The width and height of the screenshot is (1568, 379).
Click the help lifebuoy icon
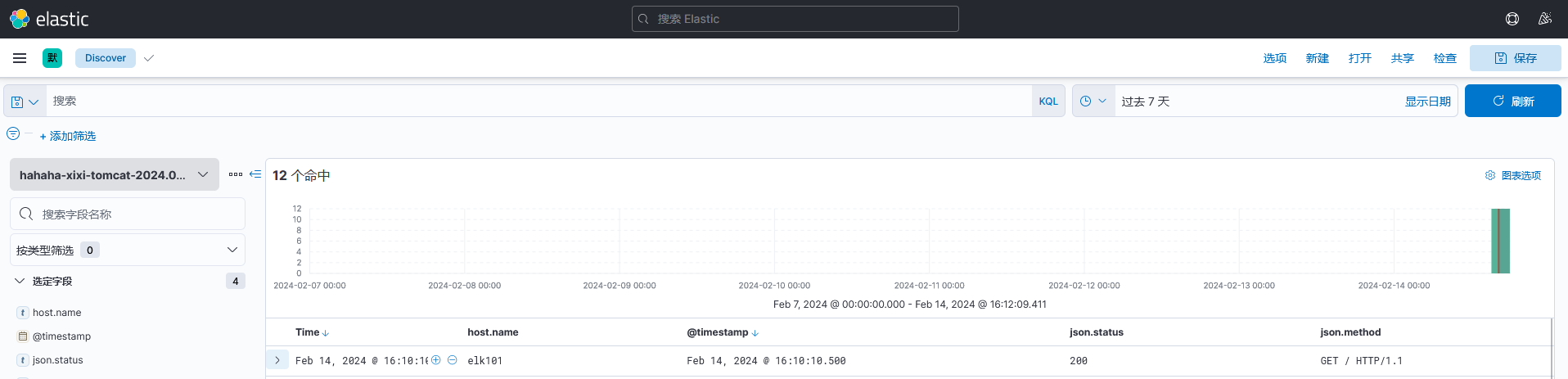tap(1512, 19)
